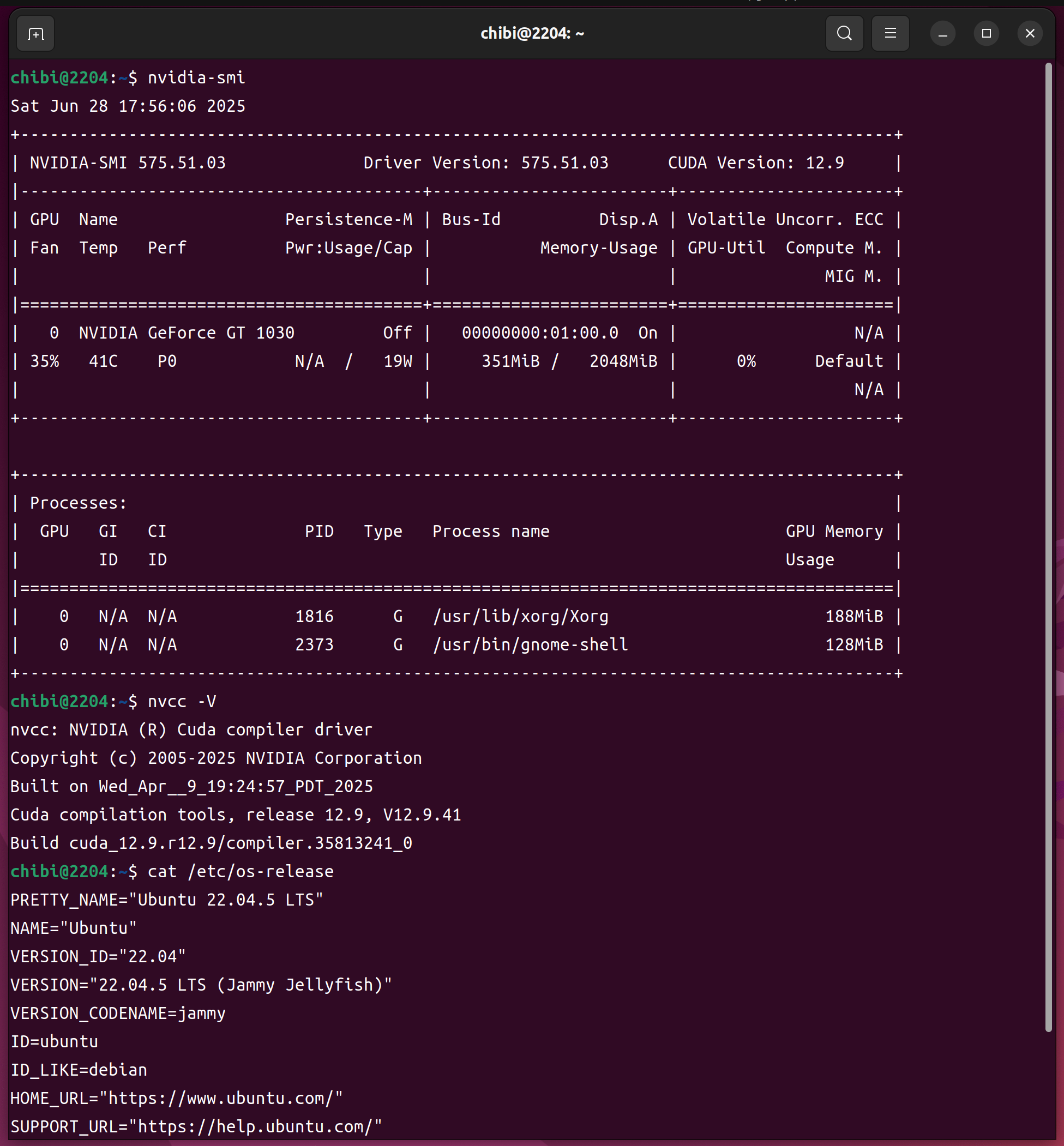Click the cat /etc/os-release command
The height and width of the screenshot is (1146, 1064).
[x=241, y=871]
